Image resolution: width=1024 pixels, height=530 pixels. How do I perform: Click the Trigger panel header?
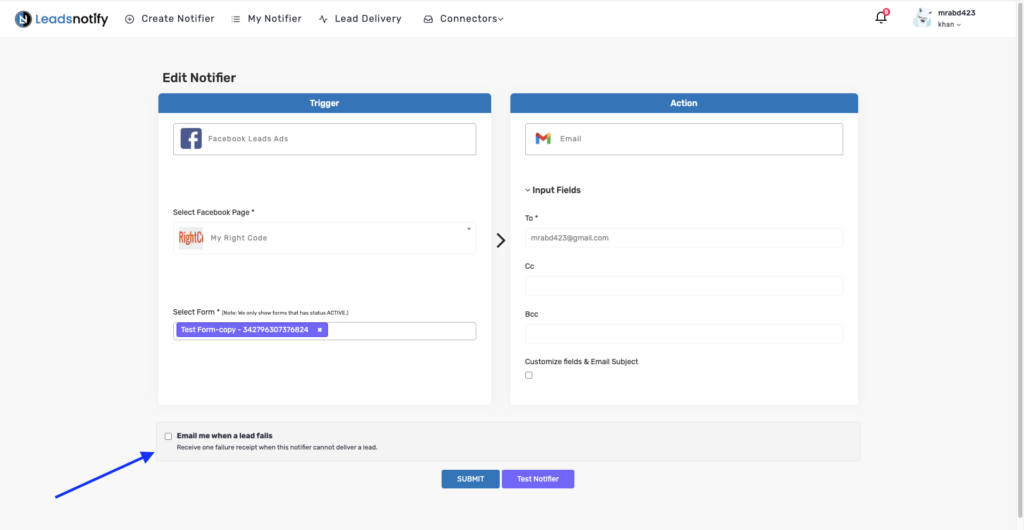325,103
